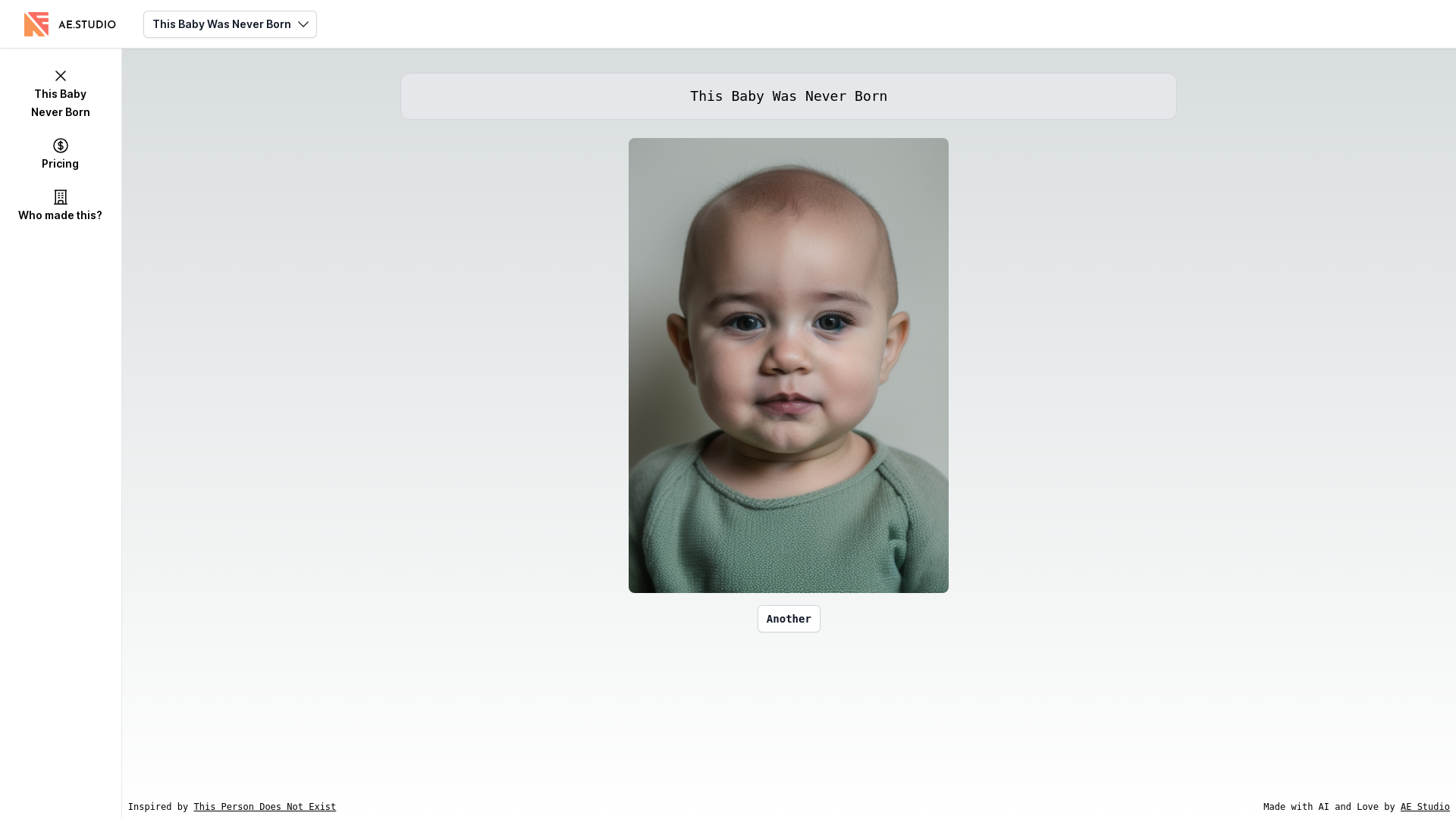Click the building icon for Who made this
Image resolution: width=1456 pixels, height=819 pixels.
(61, 197)
